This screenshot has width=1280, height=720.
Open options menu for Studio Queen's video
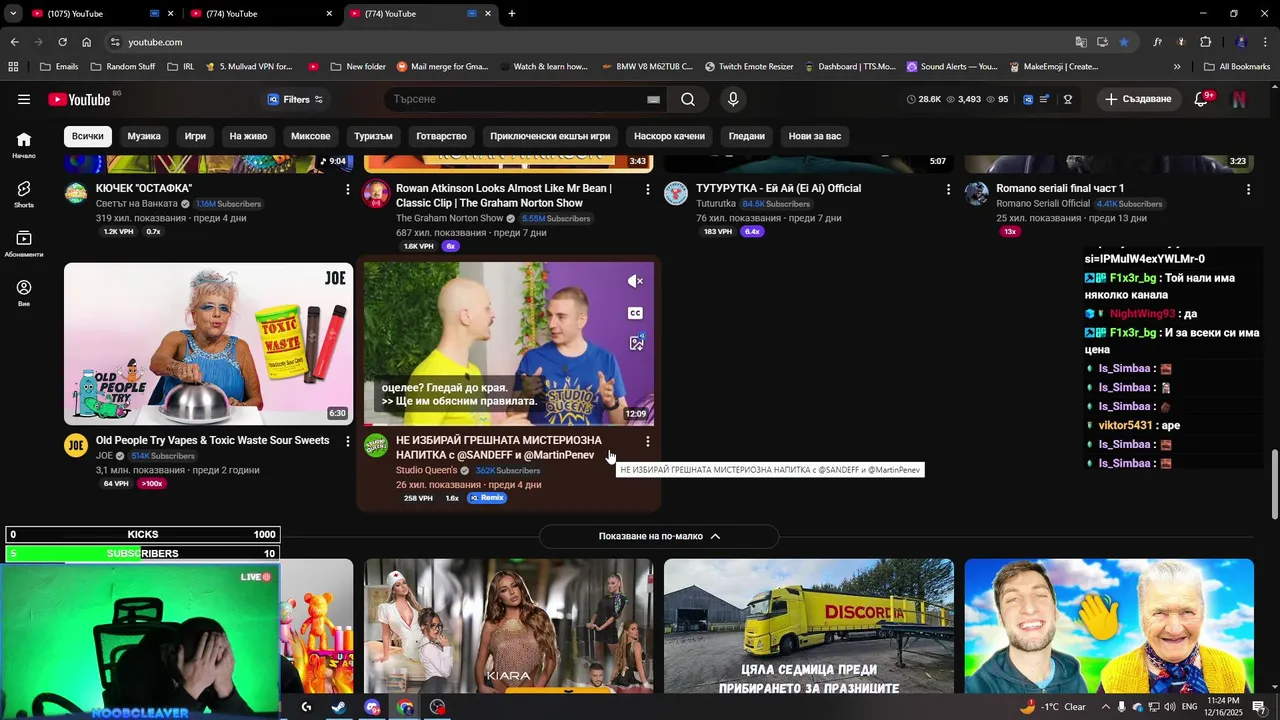point(648,441)
